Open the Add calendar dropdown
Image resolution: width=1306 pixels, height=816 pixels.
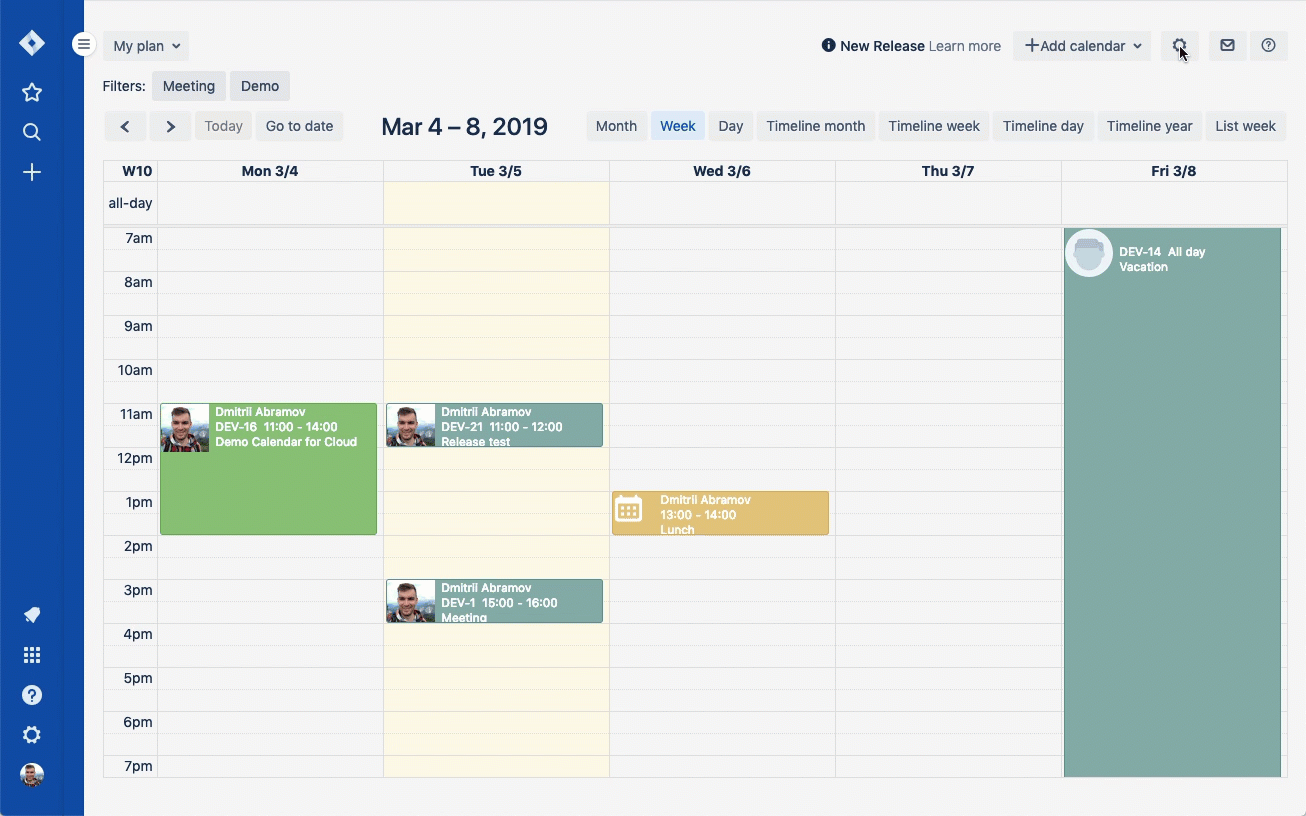1082,46
